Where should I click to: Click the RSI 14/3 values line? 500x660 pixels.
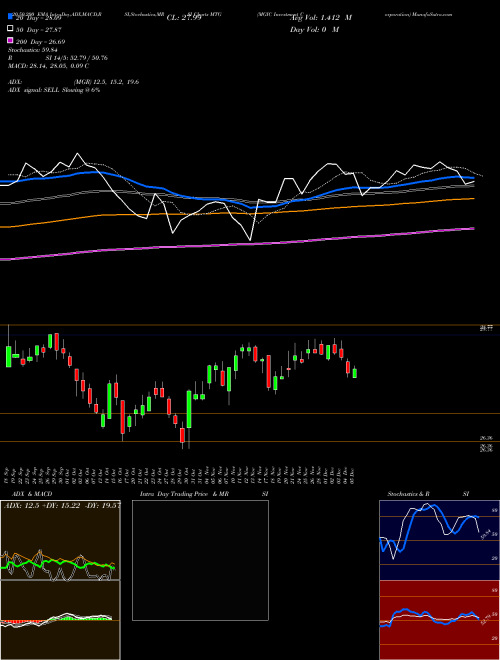click(x=58, y=58)
